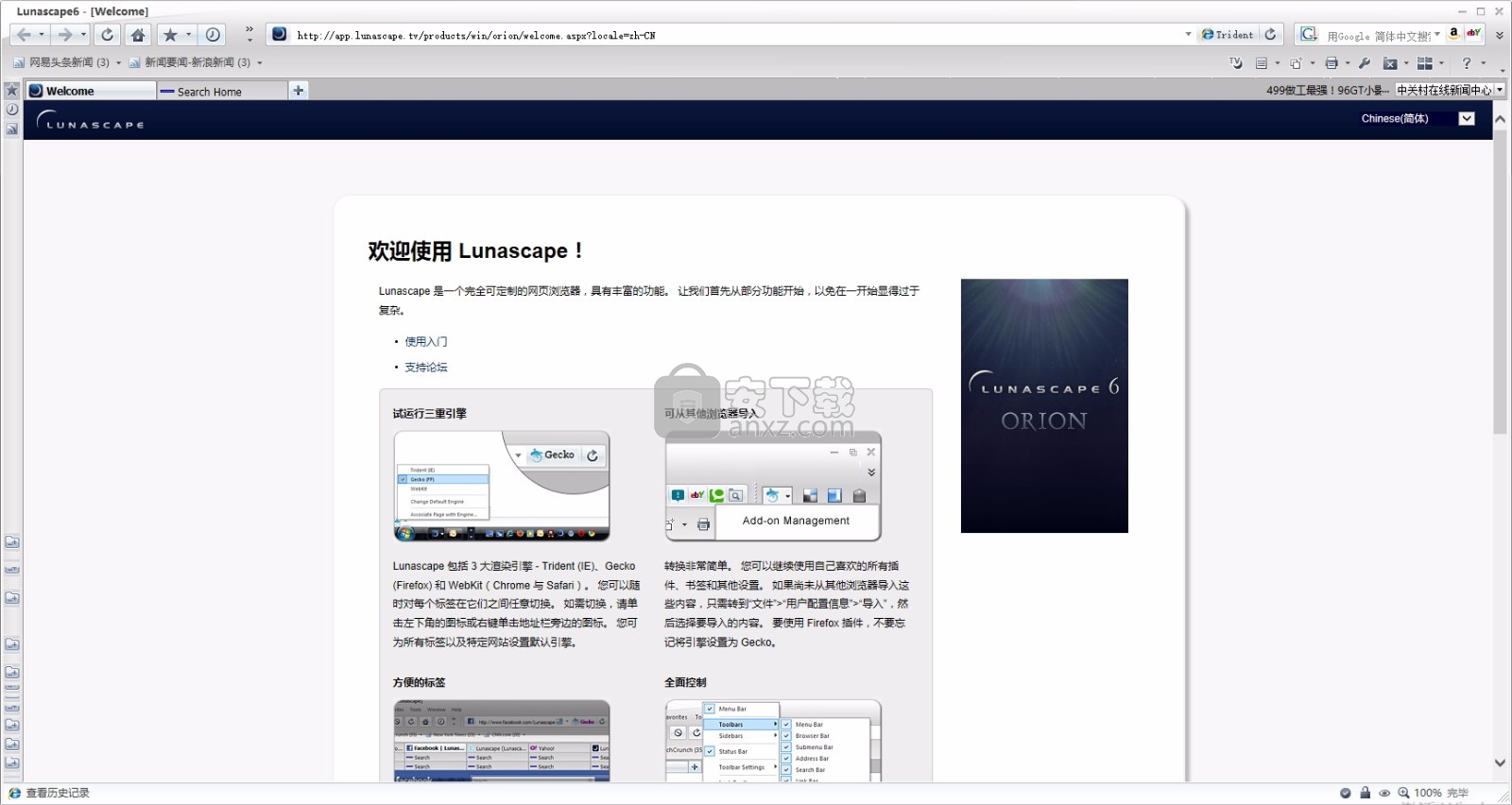
Task: Click the close tabs folder icon
Action: (1390, 63)
